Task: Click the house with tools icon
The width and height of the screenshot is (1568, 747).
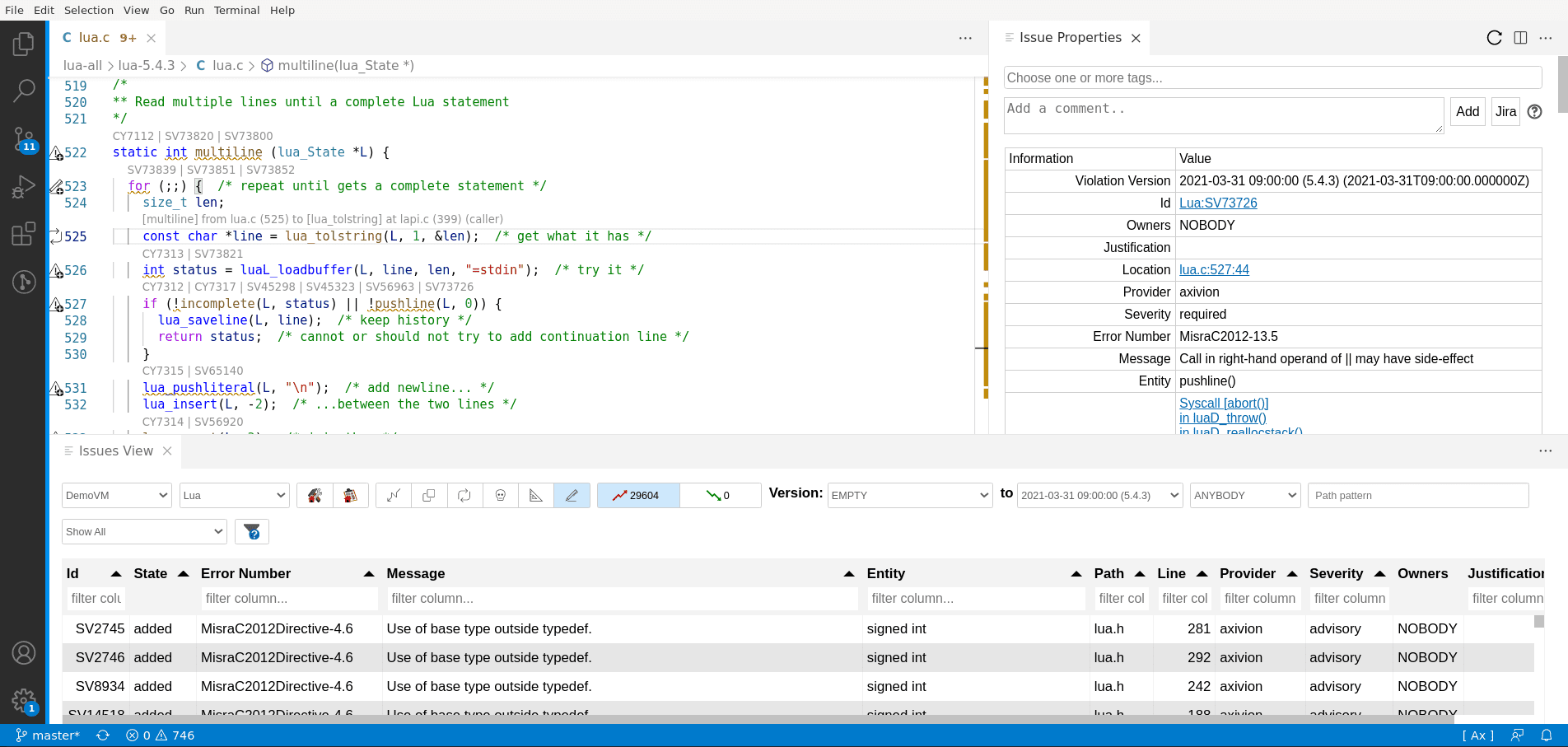Action: pos(315,495)
